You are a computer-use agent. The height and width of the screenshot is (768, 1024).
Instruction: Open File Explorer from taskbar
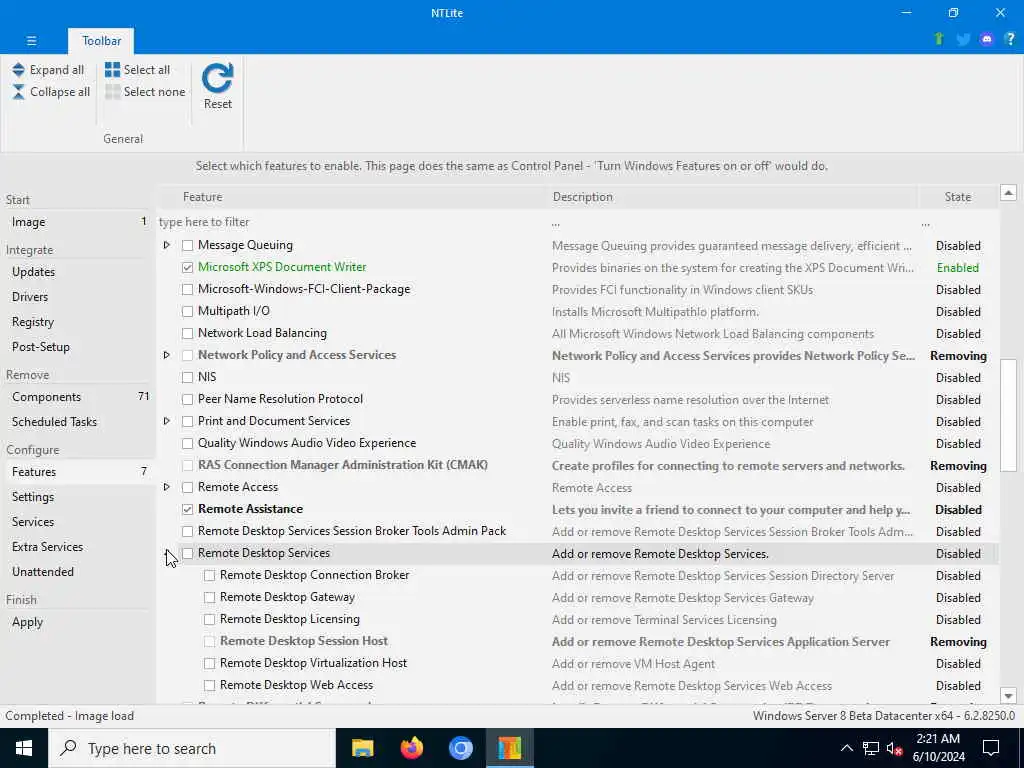(362, 748)
